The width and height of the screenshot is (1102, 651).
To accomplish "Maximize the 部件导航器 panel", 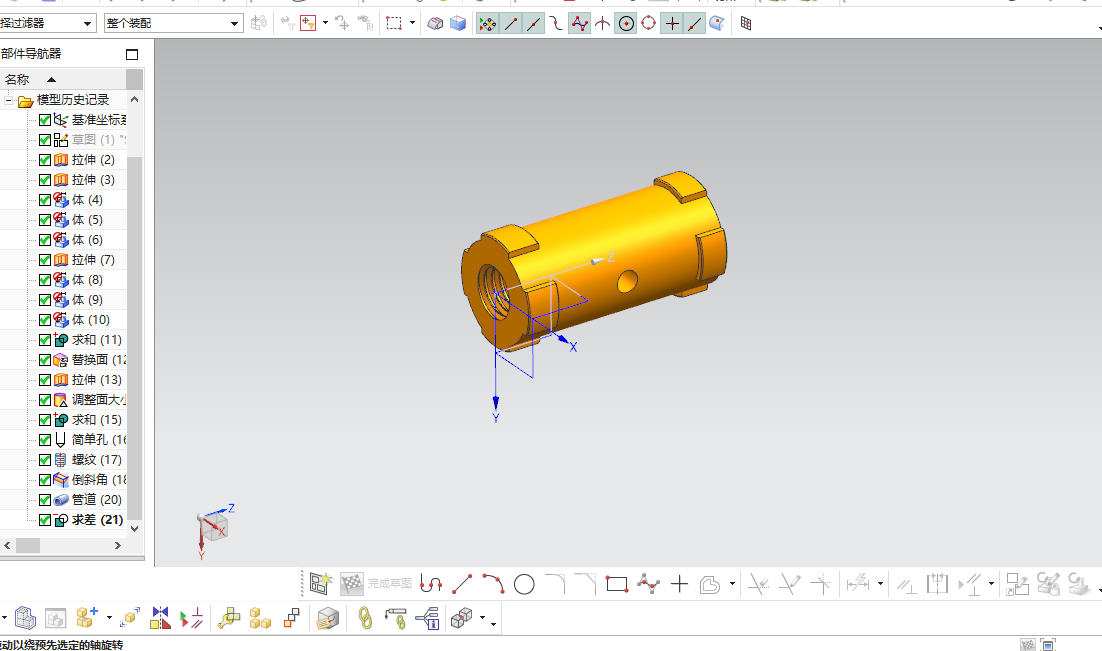I will pos(132,54).
